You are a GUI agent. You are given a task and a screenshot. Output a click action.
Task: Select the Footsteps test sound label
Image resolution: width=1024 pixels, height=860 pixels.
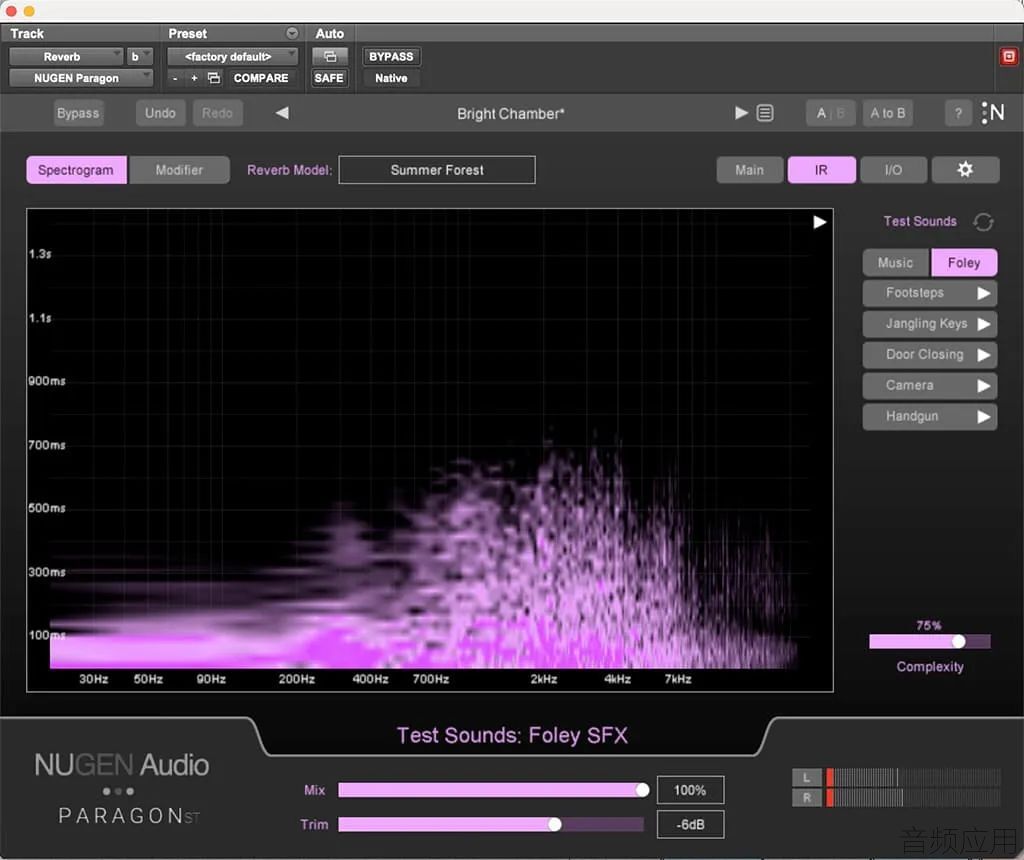point(914,293)
